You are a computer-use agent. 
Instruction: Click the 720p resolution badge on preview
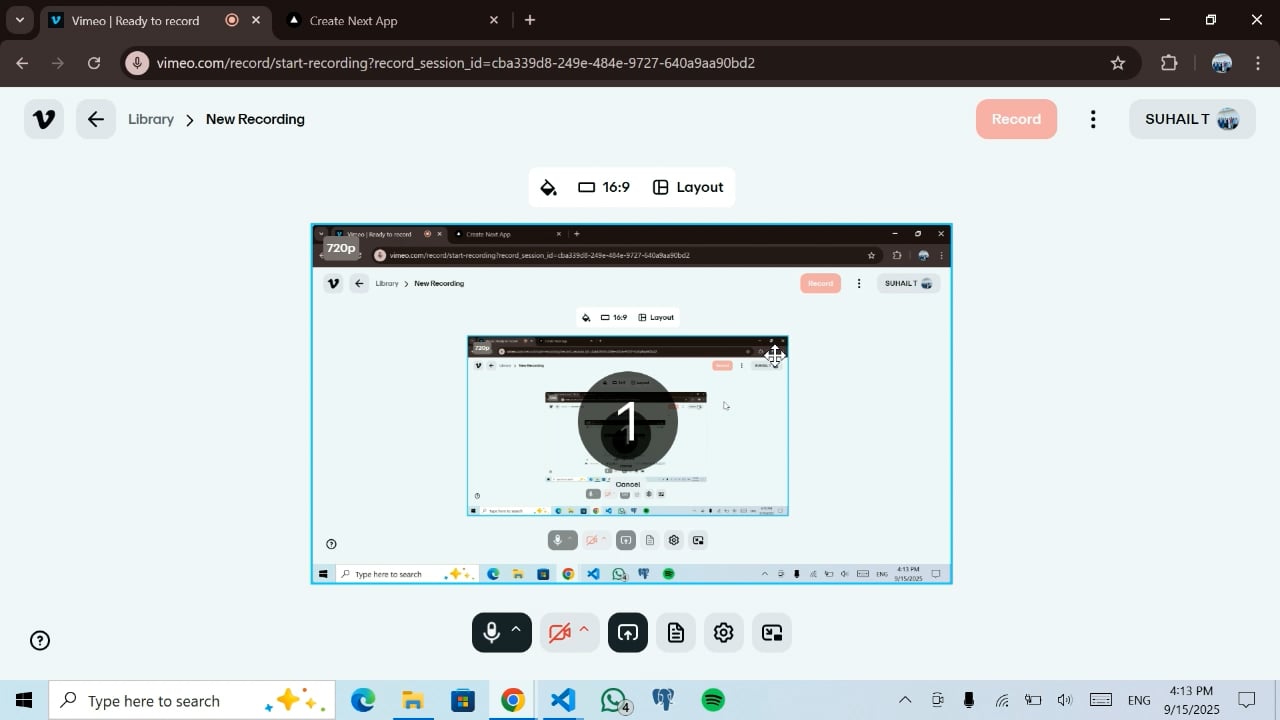[341, 247]
